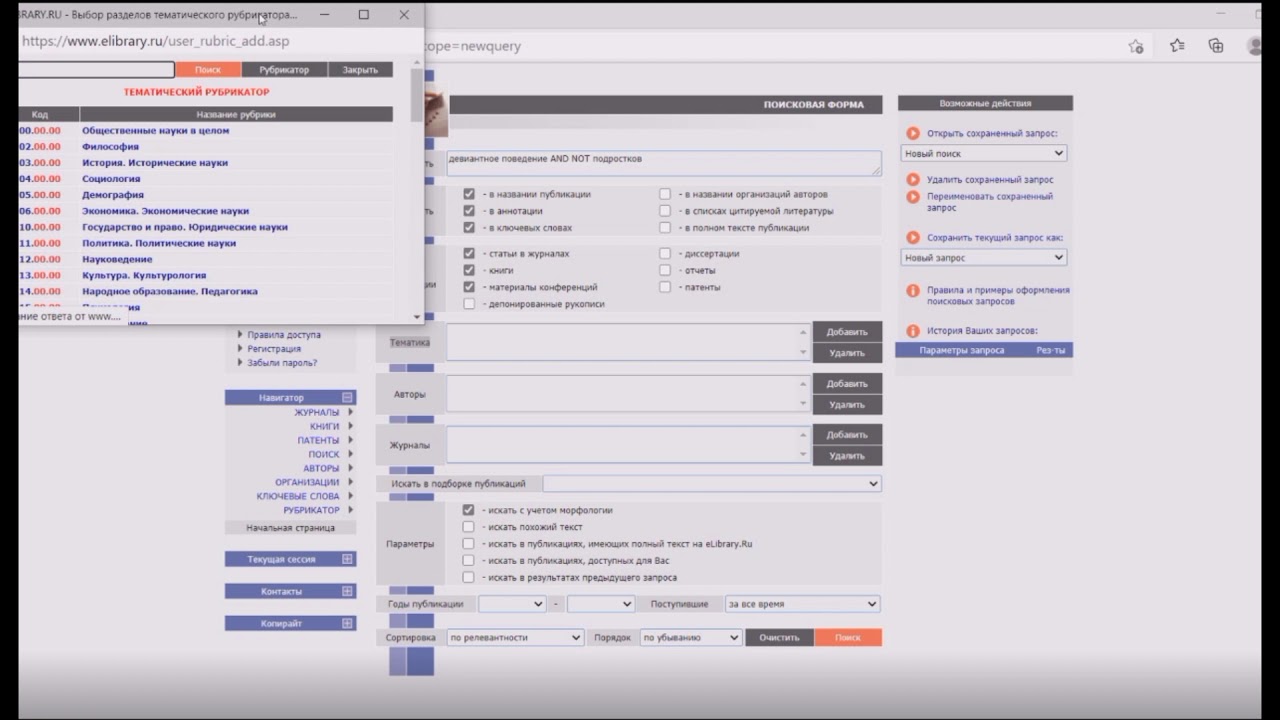1280x720 pixels.
Task: Click info icon beside История Ваших запросов
Action: tap(913, 331)
